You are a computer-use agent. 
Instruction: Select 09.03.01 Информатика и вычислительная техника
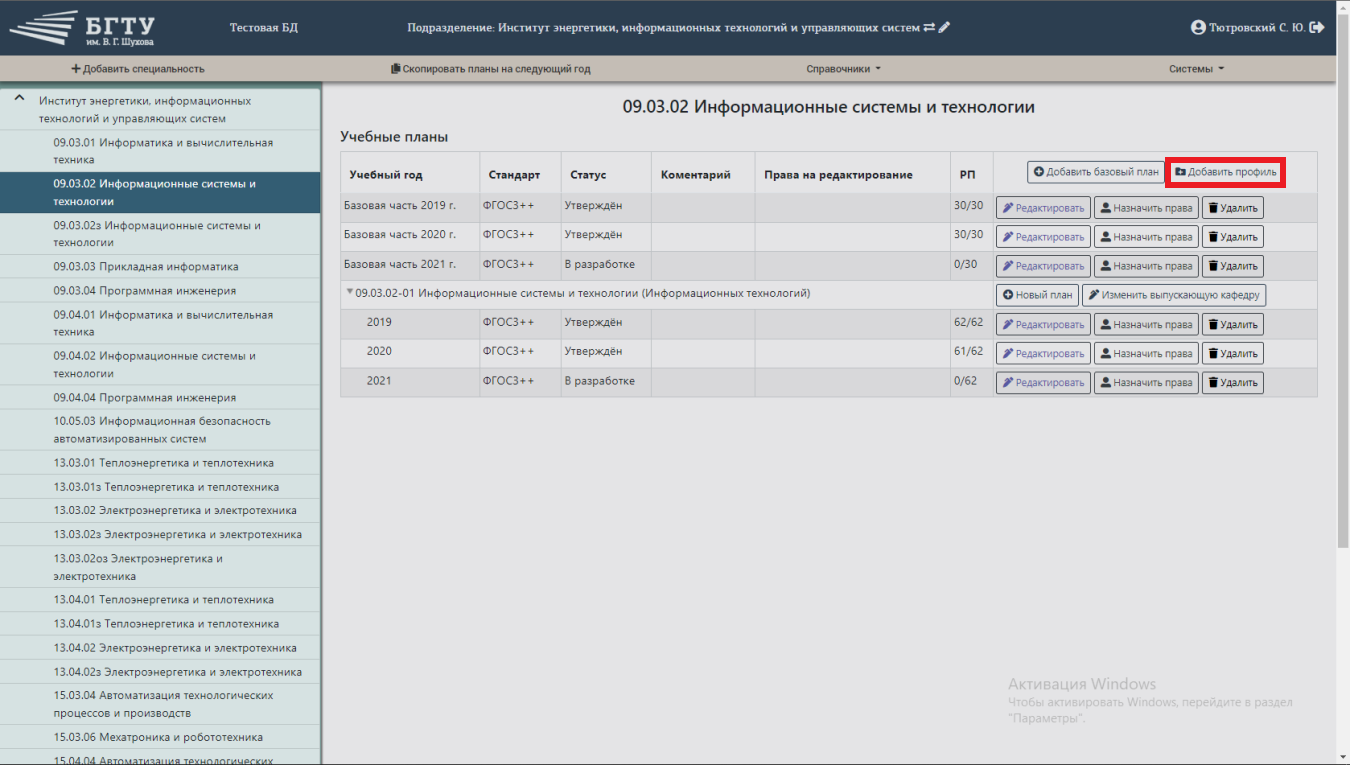(160, 151)
